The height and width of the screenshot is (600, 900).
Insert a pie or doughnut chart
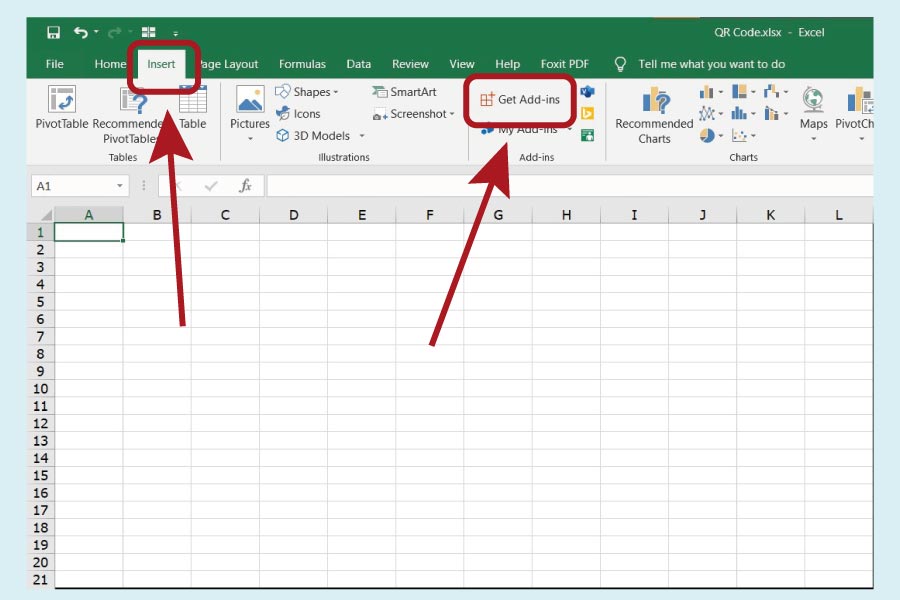tap(707, 136)
